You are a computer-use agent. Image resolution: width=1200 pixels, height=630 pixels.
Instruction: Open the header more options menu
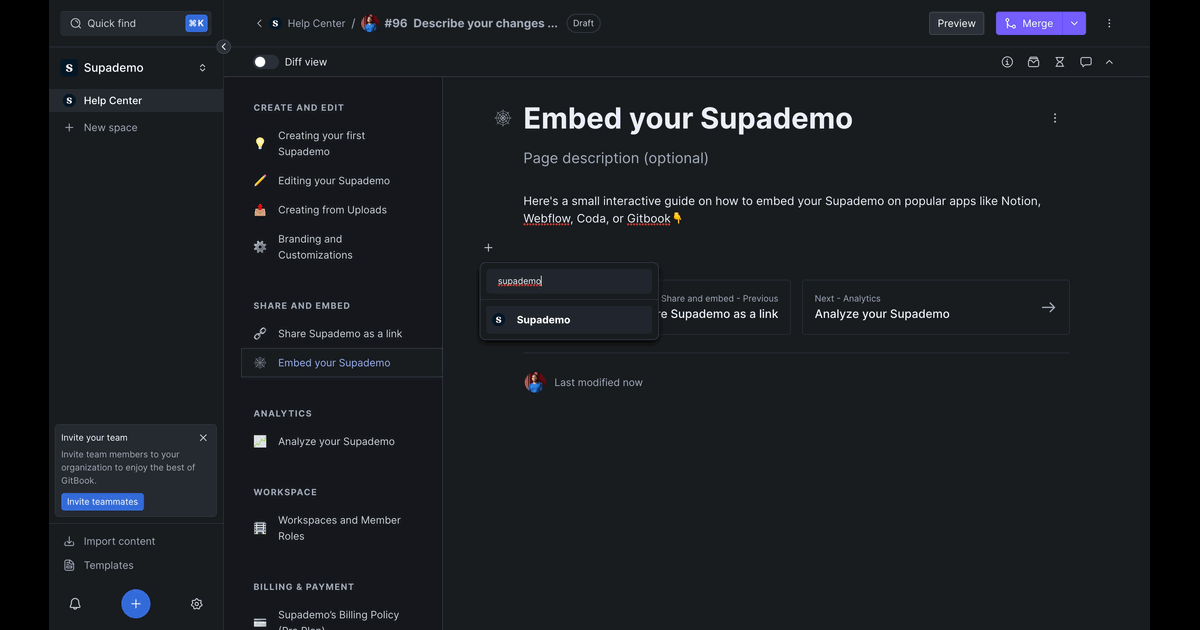pyautogui.click(x=1109, y=23)
